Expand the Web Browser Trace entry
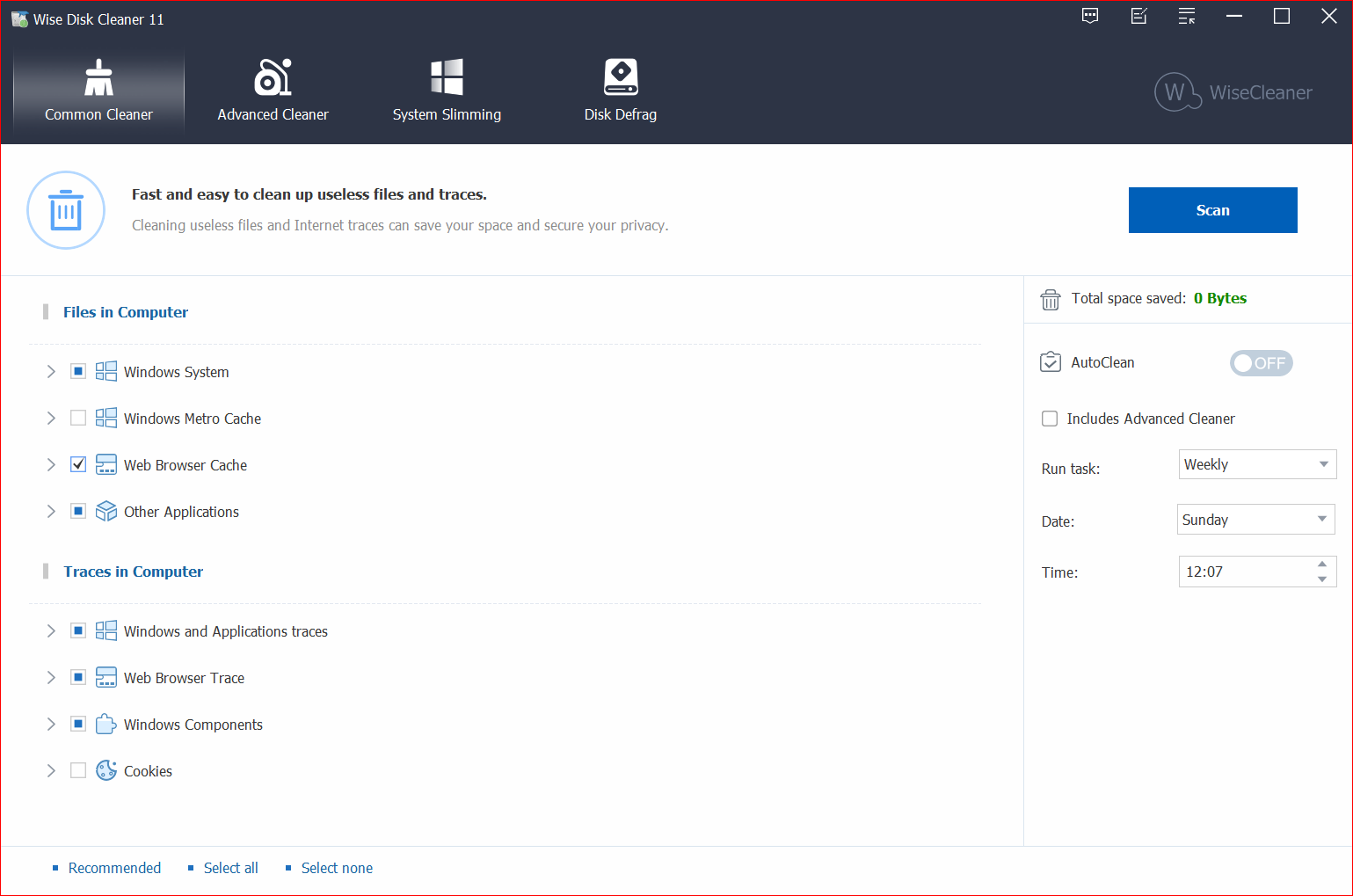This screenshot has height=896, width=1353. point(51,677)
